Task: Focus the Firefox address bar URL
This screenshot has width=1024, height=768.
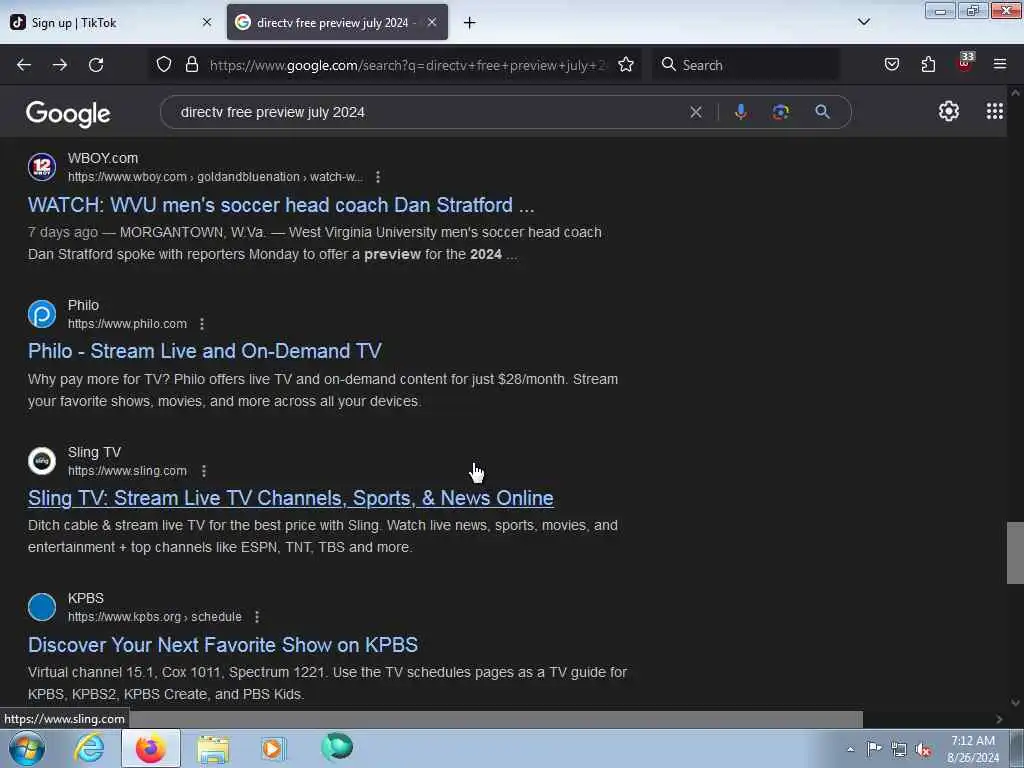Action: (408, 65)
